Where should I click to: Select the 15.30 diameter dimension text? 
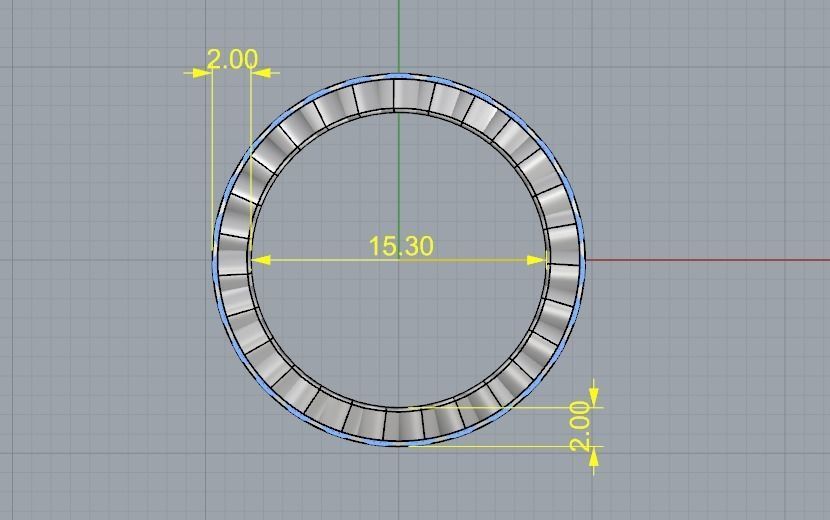pyautogui.click(x=401, y=246)
